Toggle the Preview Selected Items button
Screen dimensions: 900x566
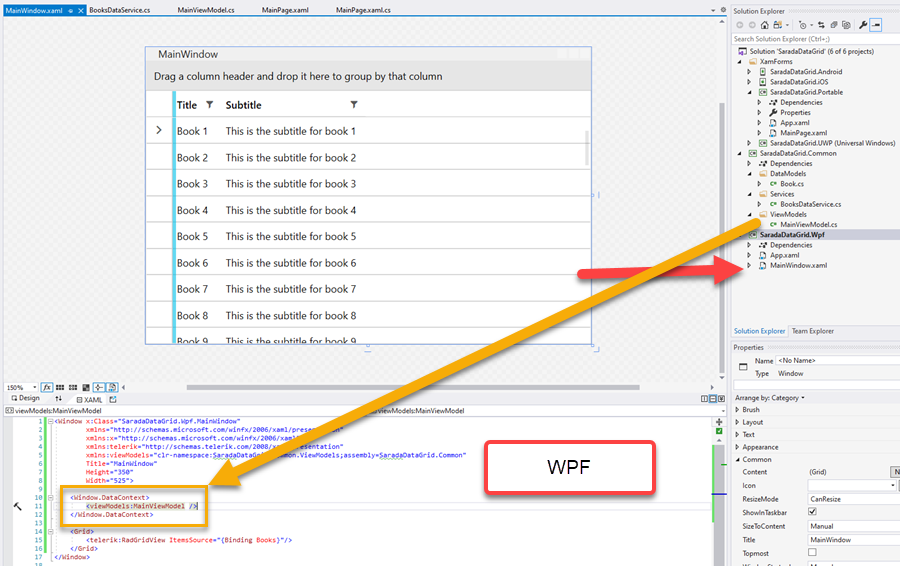pyautogui.click(x=876, y=25)
